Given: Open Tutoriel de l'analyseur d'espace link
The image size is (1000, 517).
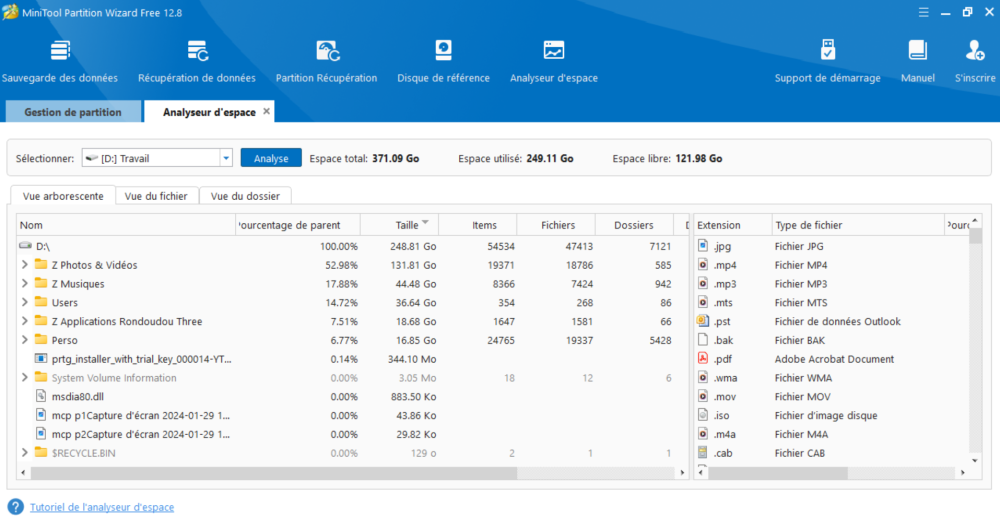Looking at the screenshot, I should tap(101, 507).
